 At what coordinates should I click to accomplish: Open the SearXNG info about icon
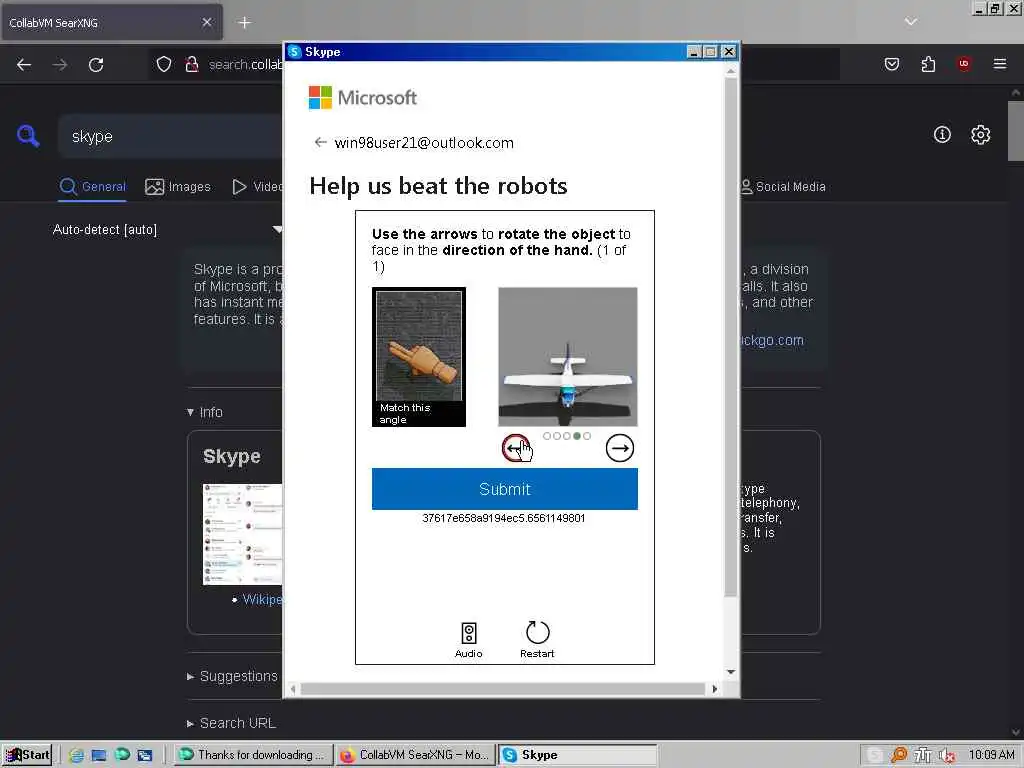coord(942,135)
